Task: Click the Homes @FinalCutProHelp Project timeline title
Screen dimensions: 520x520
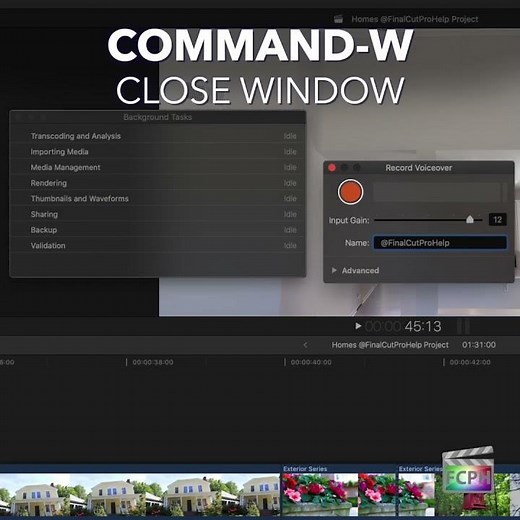Action: click(390, 345)
